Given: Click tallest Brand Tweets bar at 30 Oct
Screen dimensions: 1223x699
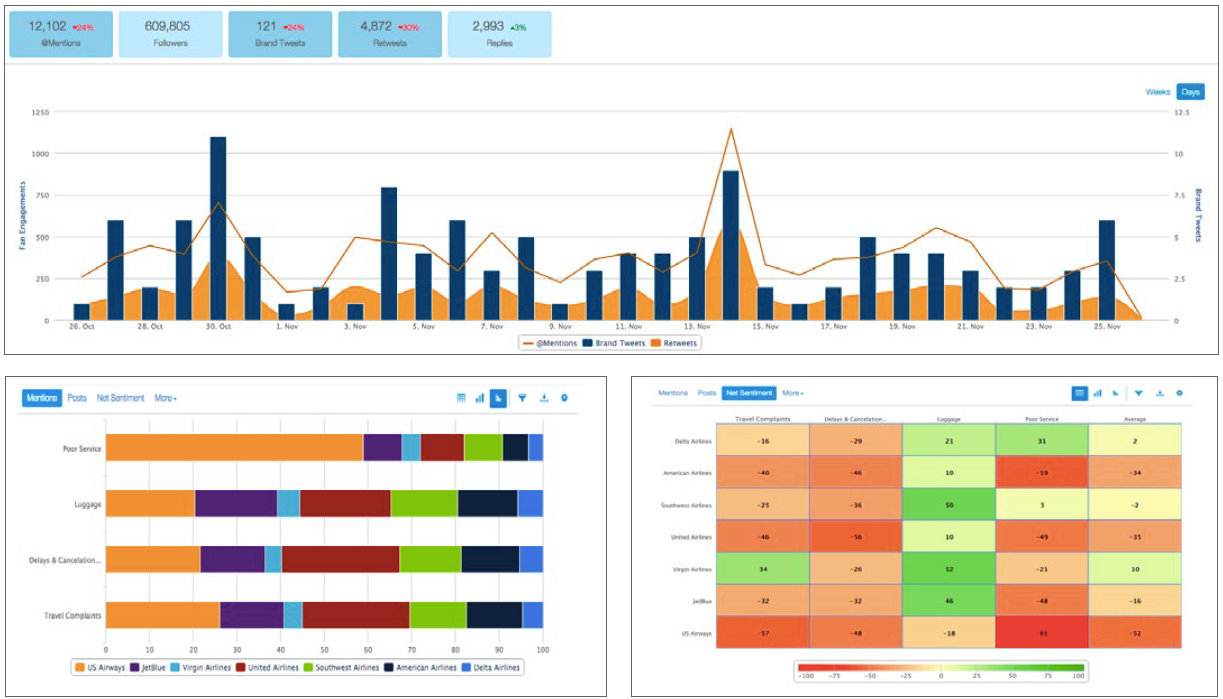Looking at the screenshot, I should pyautogui.click(x=218, y=228).
